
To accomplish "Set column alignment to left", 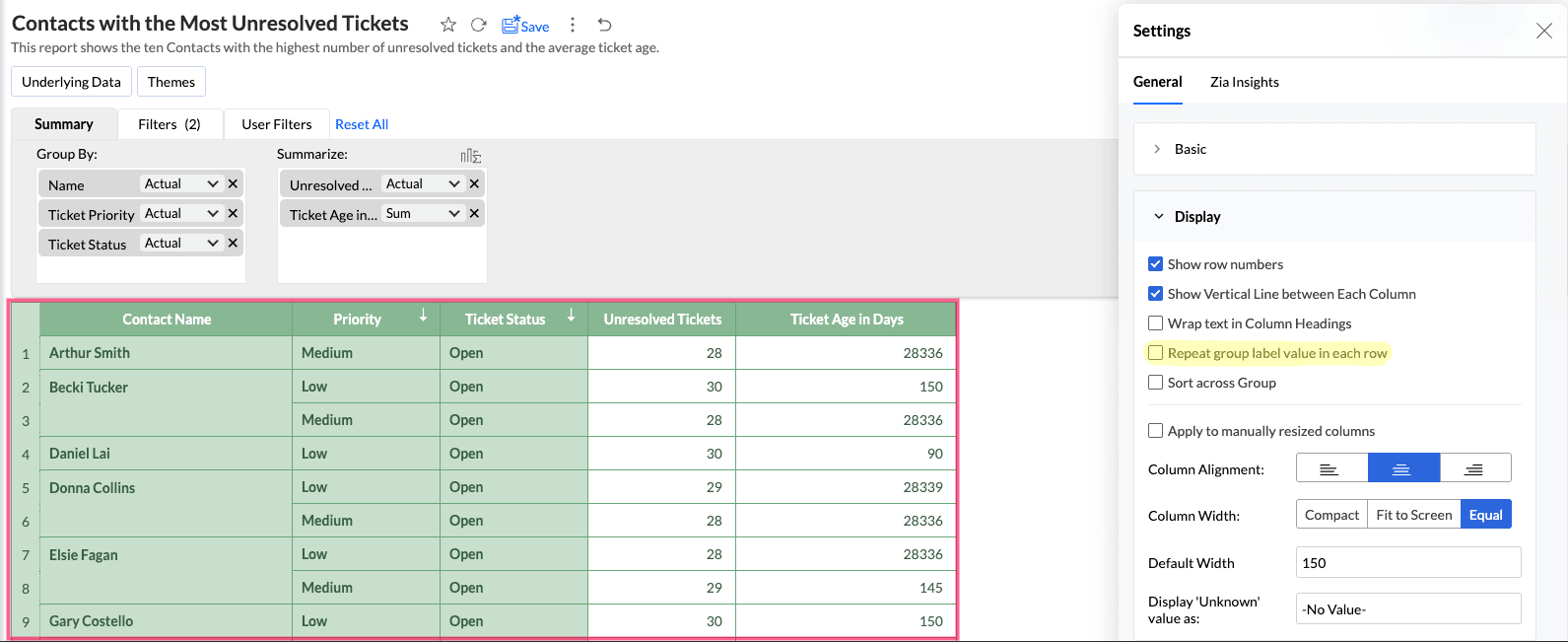I will (1331, 467).
